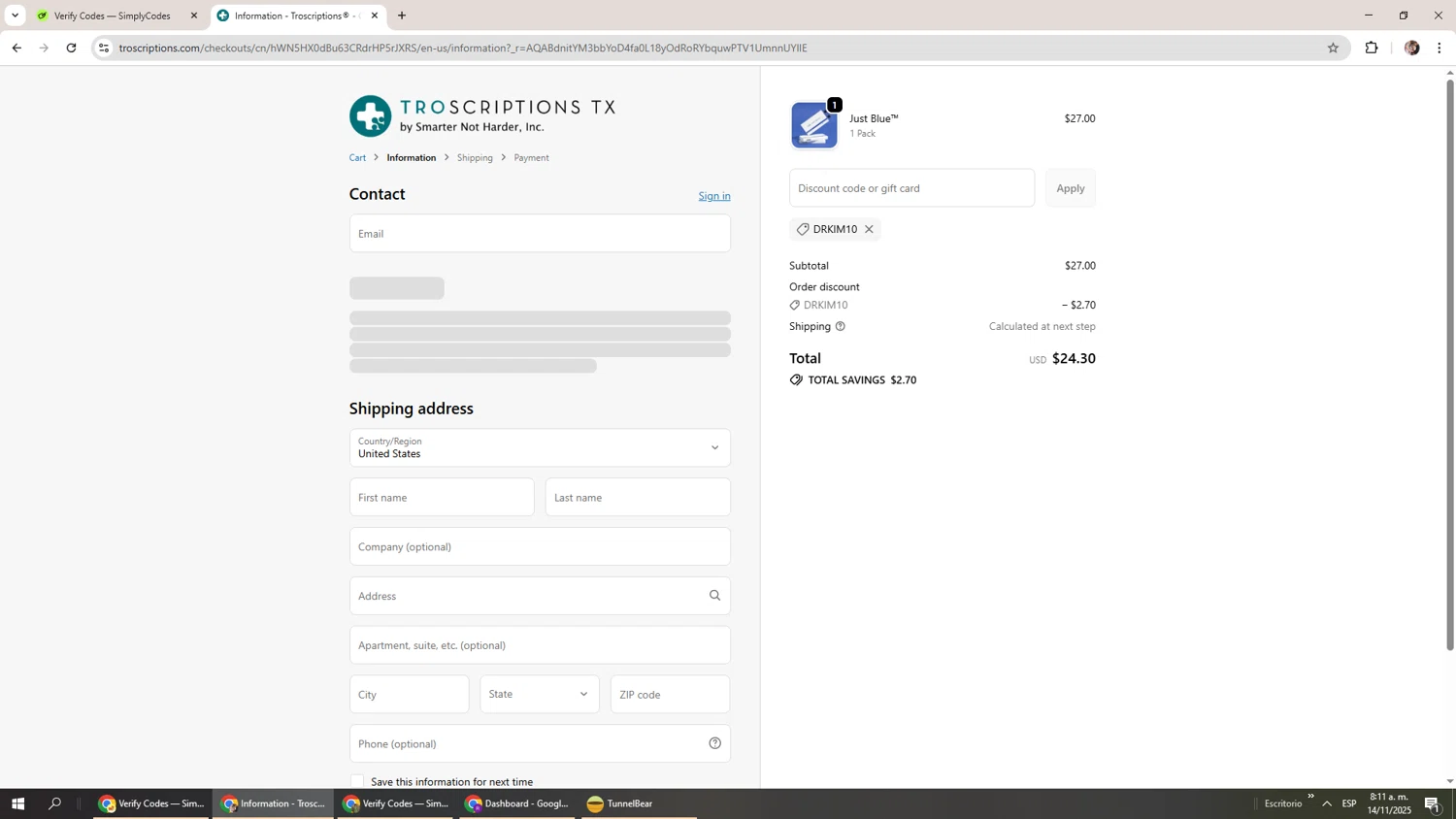View site information icon in address bar
The height and width of the screenshot is (819, 1456).
click(x=104, y=48)
